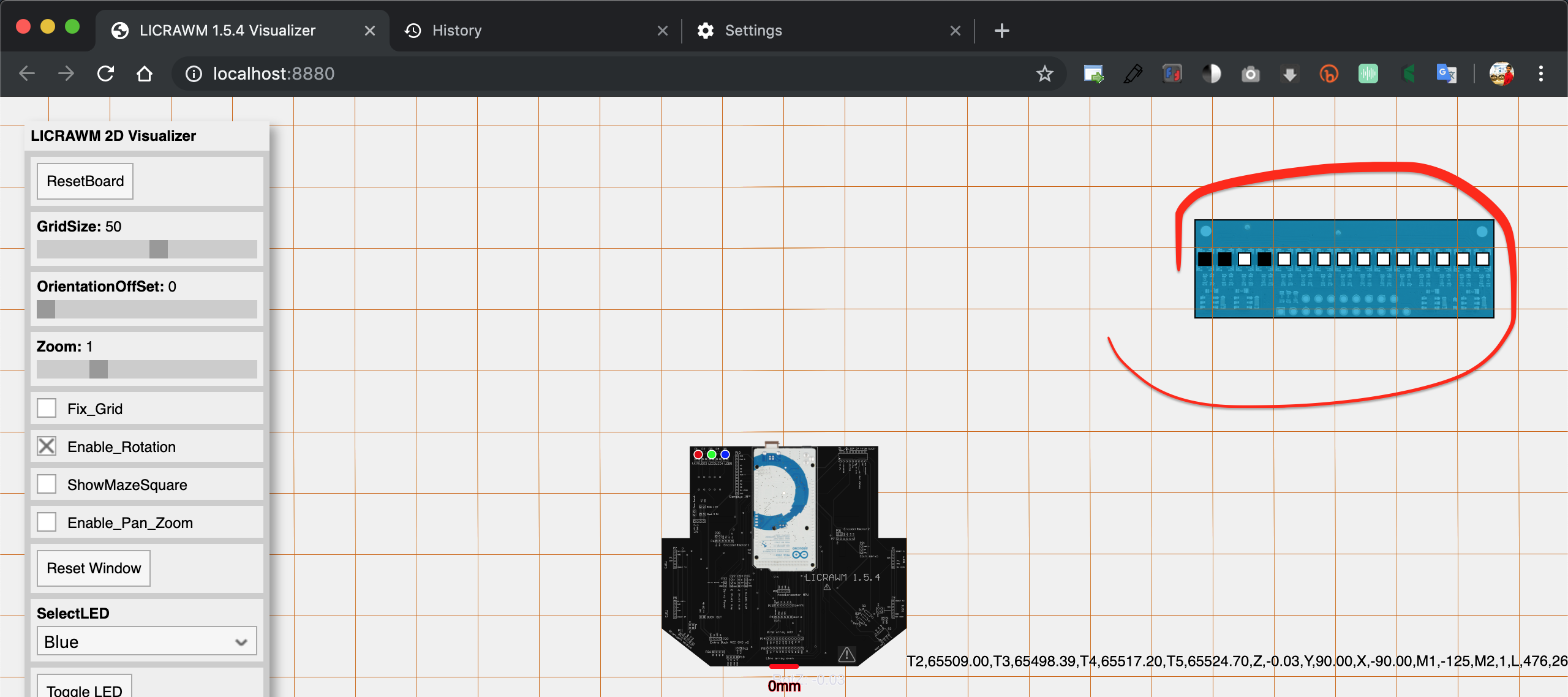Open a new tab with plus icon
The height and width of the screenshot is (697, 1568).
[1001, 31]
